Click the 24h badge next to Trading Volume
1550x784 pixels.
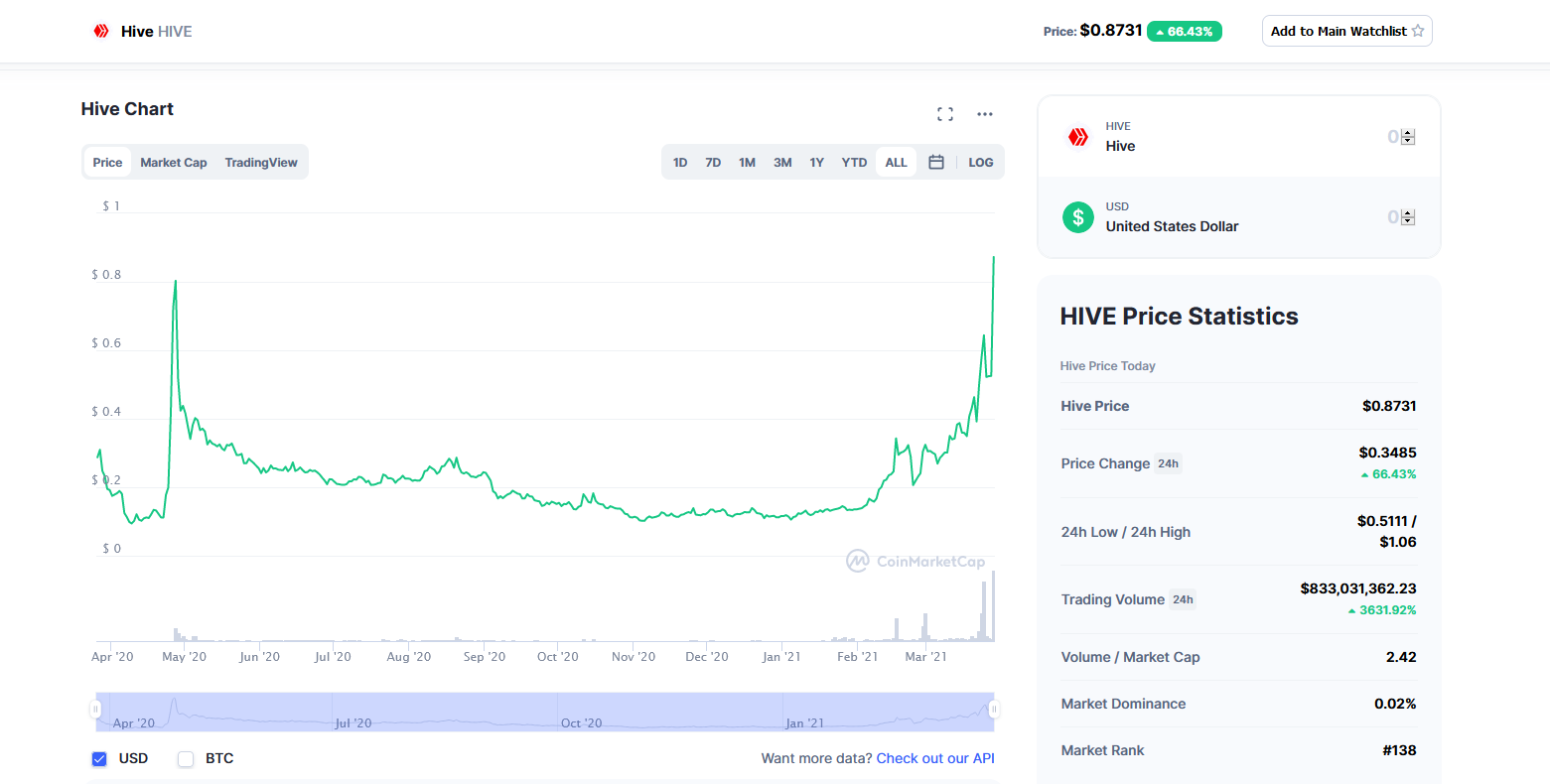click(x=1183, y=599)
